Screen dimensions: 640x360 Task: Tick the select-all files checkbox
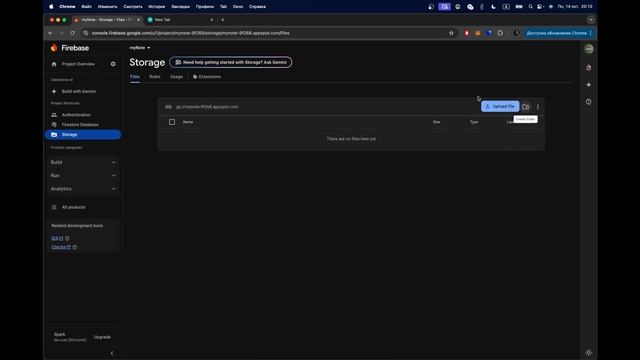[x=172, y=122]
